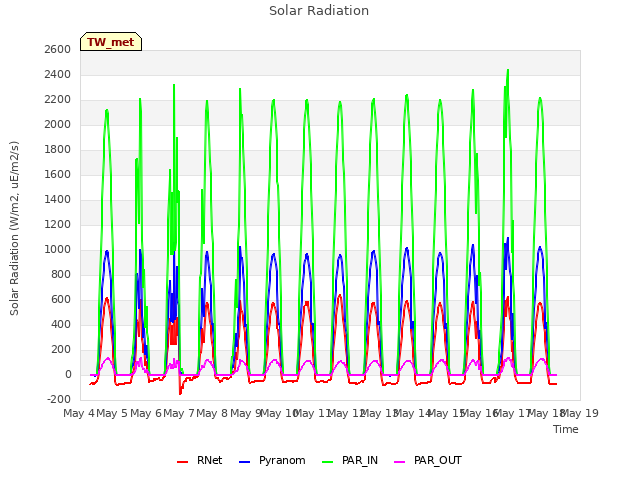
Task: Click the 800 y-axis tick label
Action: click(61, 275)
